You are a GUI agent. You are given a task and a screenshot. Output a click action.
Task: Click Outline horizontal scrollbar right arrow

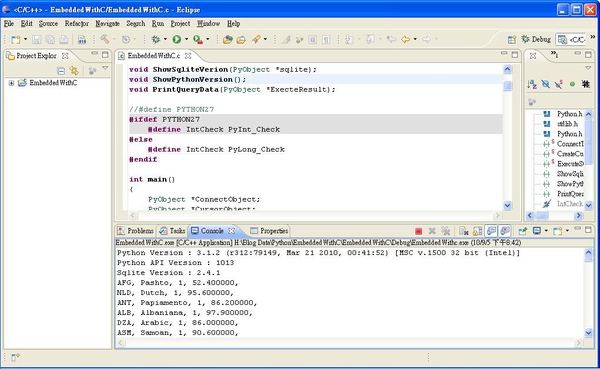(578, 216)
